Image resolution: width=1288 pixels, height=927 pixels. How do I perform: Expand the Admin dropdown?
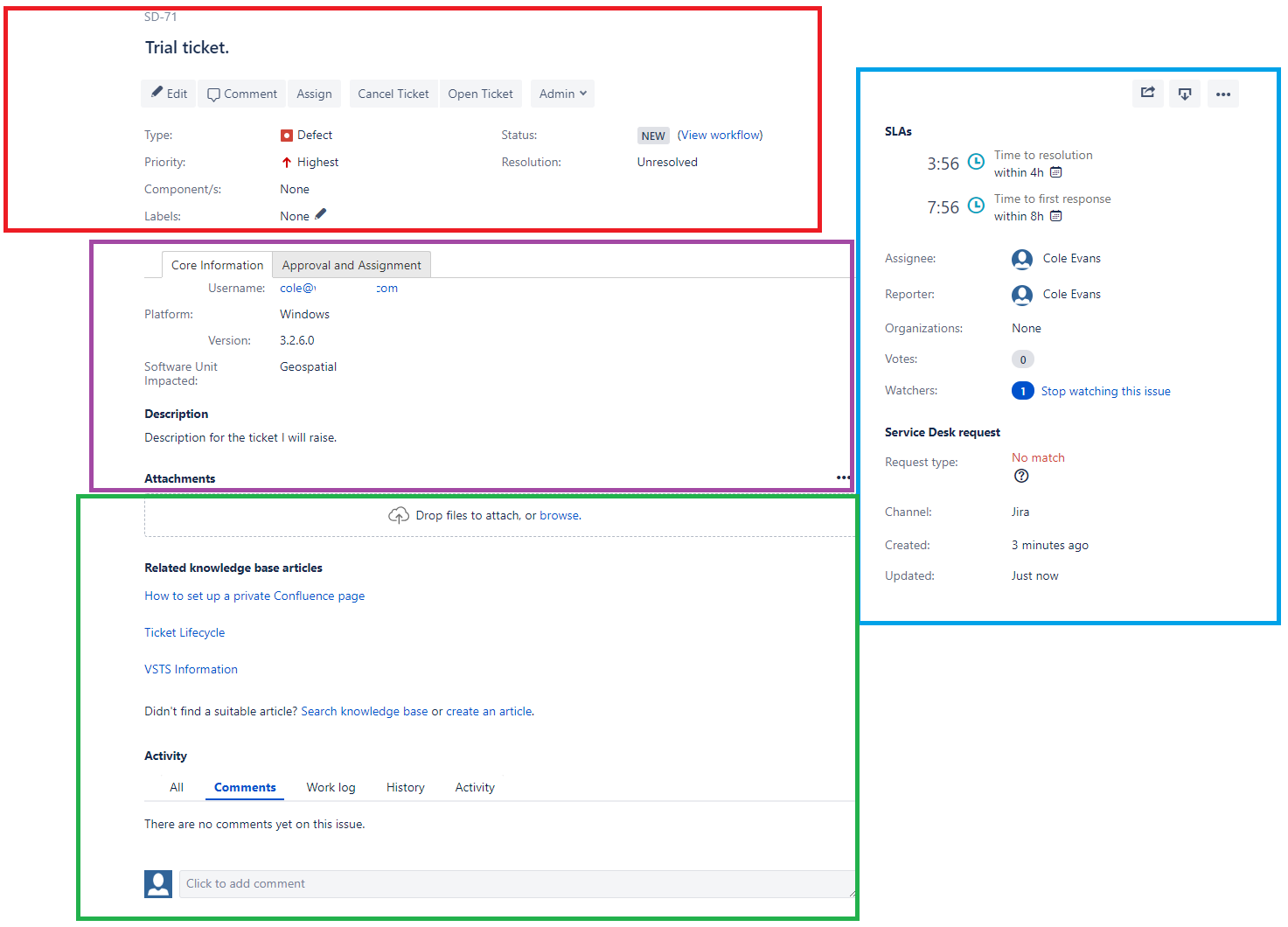[562, 94]
